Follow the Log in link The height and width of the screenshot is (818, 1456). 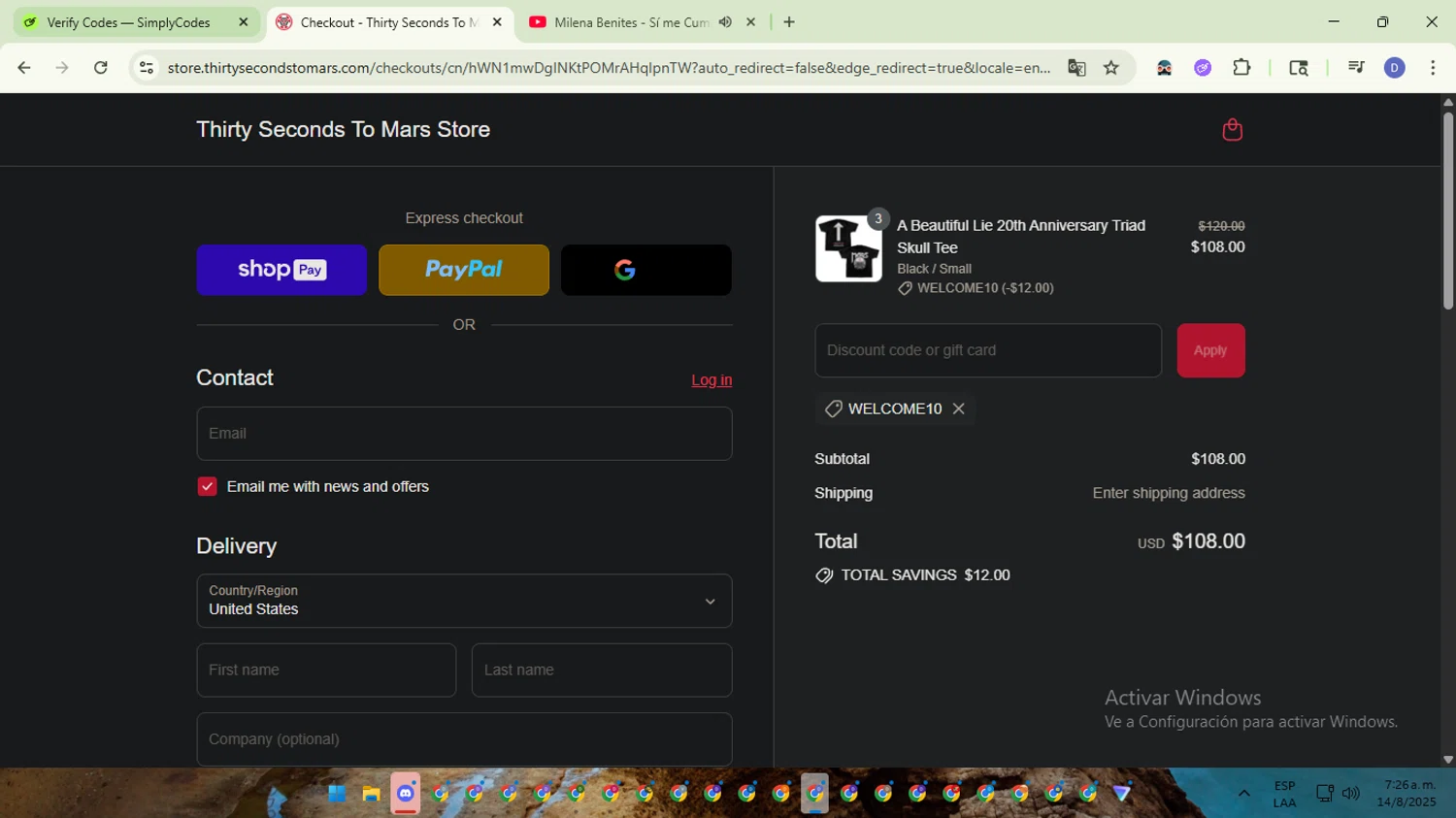[711, 380]
